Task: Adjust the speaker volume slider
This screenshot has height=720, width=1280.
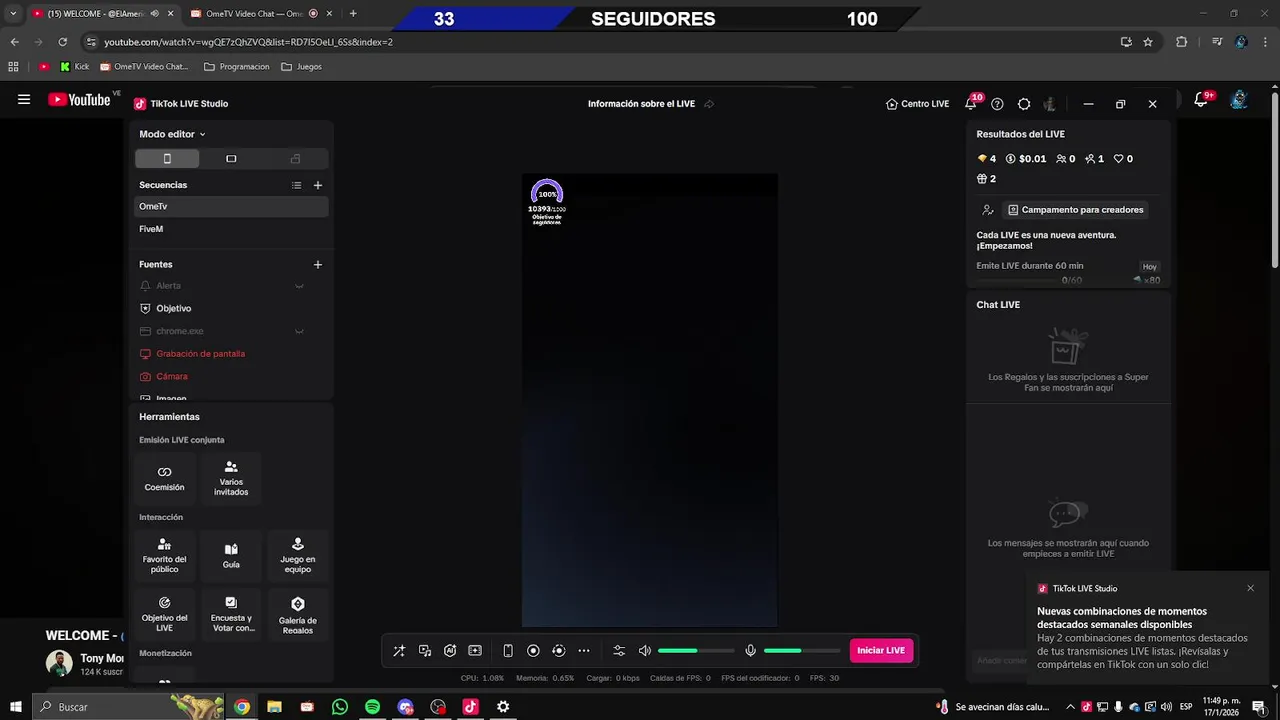Action: tap(696, 650)
